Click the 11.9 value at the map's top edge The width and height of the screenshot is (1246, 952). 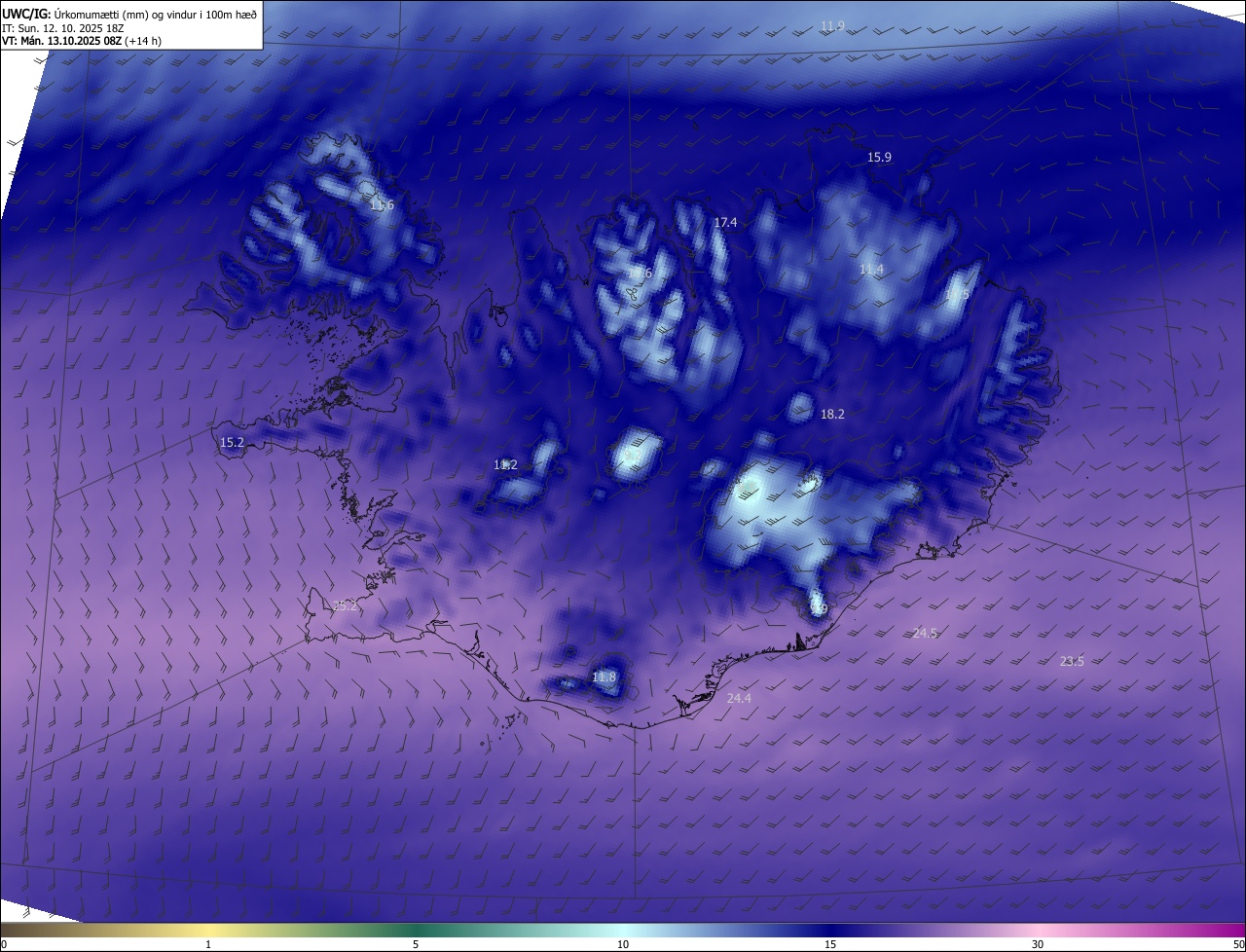(x=832, y=25)
